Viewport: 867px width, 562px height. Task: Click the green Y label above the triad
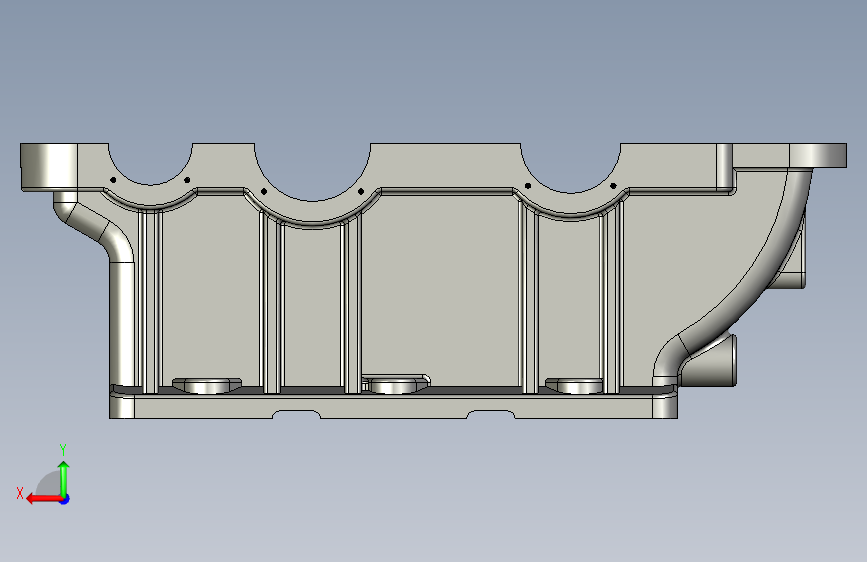(63, 449)
